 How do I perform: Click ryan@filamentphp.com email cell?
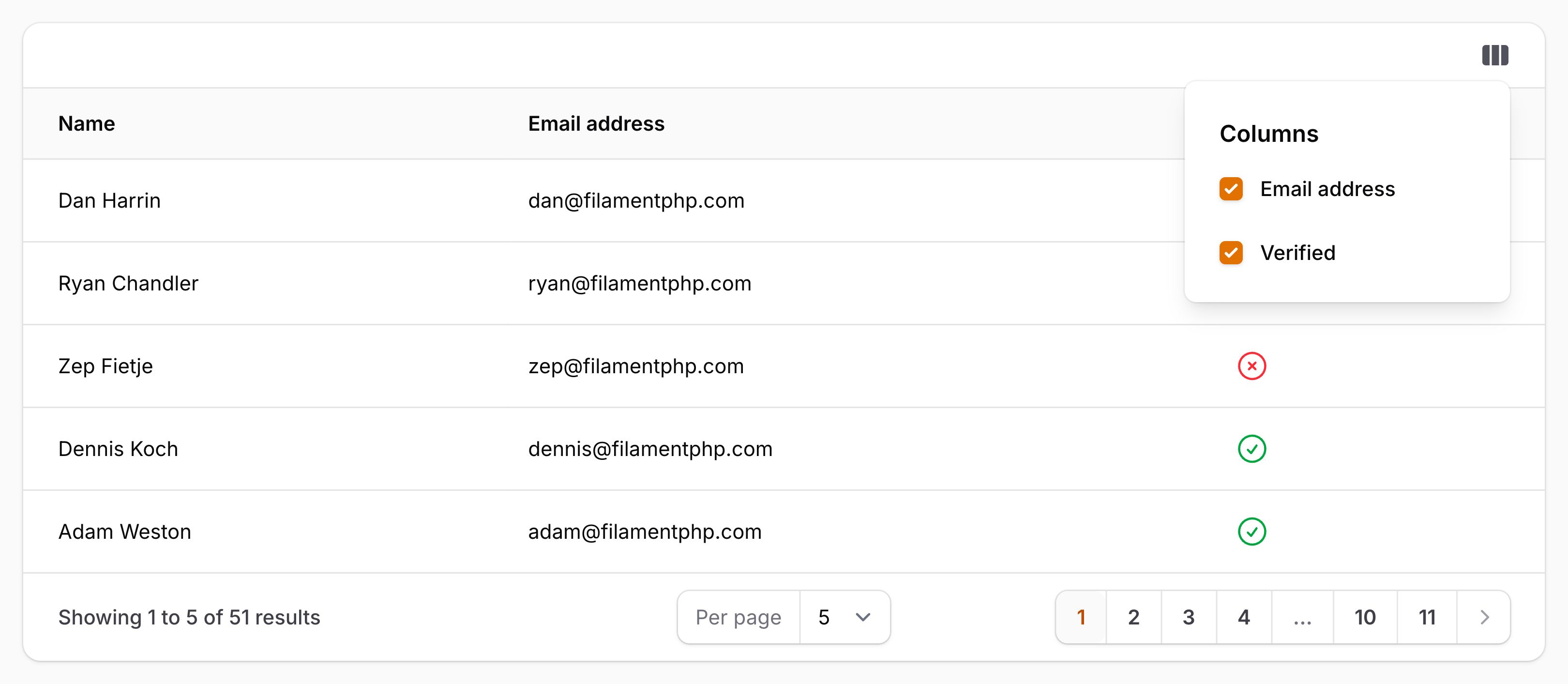pyautogui.click(x=640, y=283)
